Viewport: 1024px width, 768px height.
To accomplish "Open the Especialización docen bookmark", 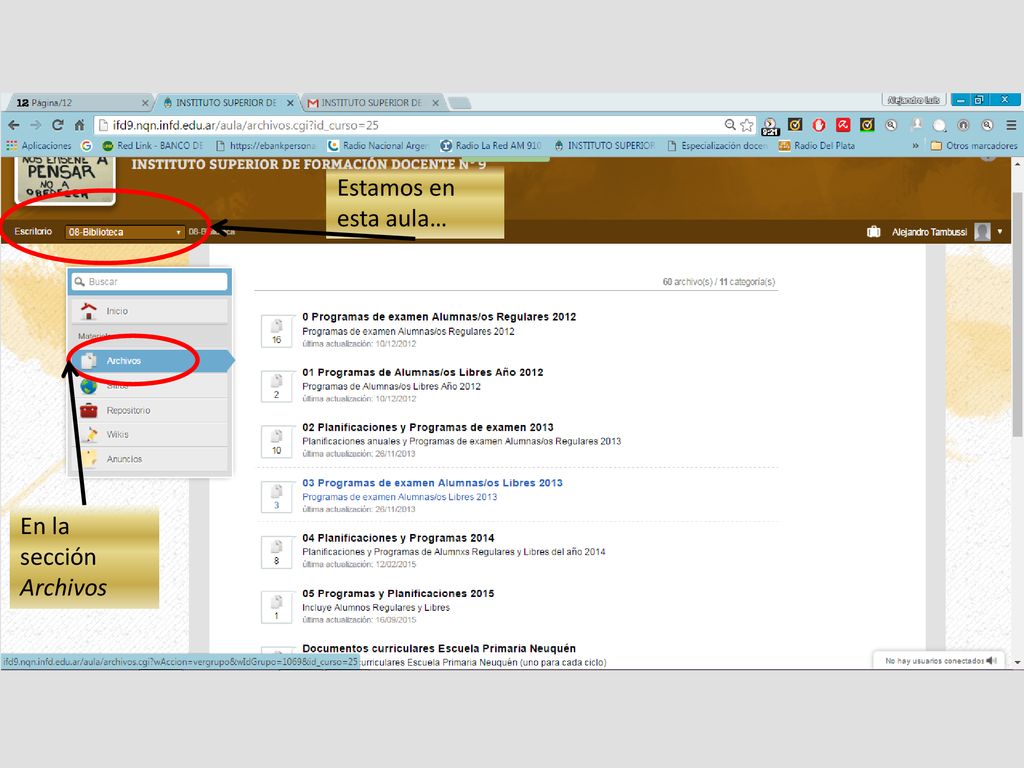I will tap(717, 146).
